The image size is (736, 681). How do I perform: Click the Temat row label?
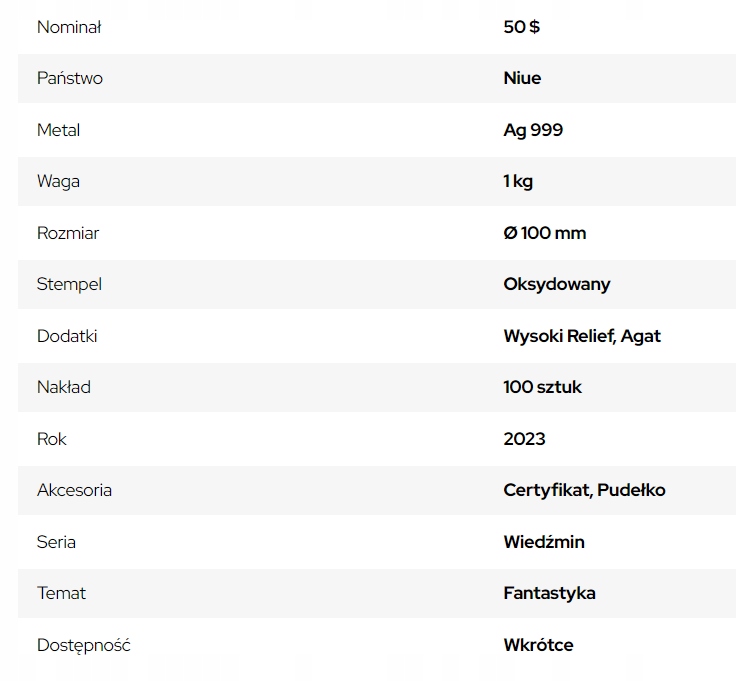(61, 593)
